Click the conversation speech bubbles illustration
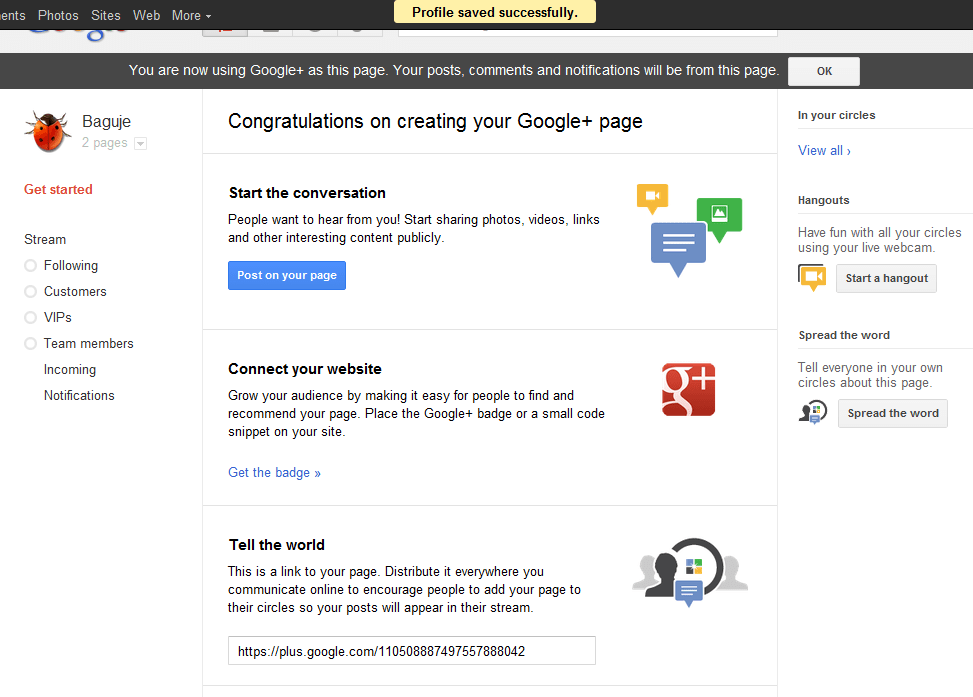Screen dimensions: 973x697 pyautogui.click(x=689, y=230)
